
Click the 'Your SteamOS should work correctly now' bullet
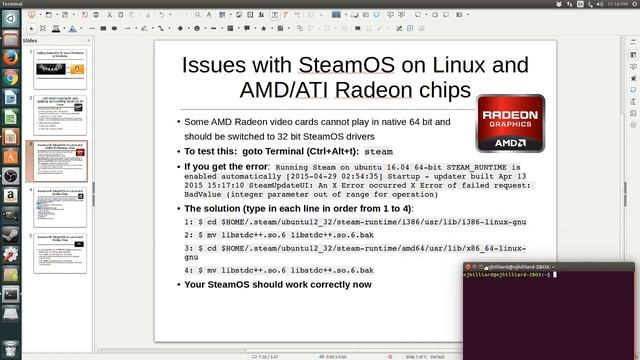[278, 284]
